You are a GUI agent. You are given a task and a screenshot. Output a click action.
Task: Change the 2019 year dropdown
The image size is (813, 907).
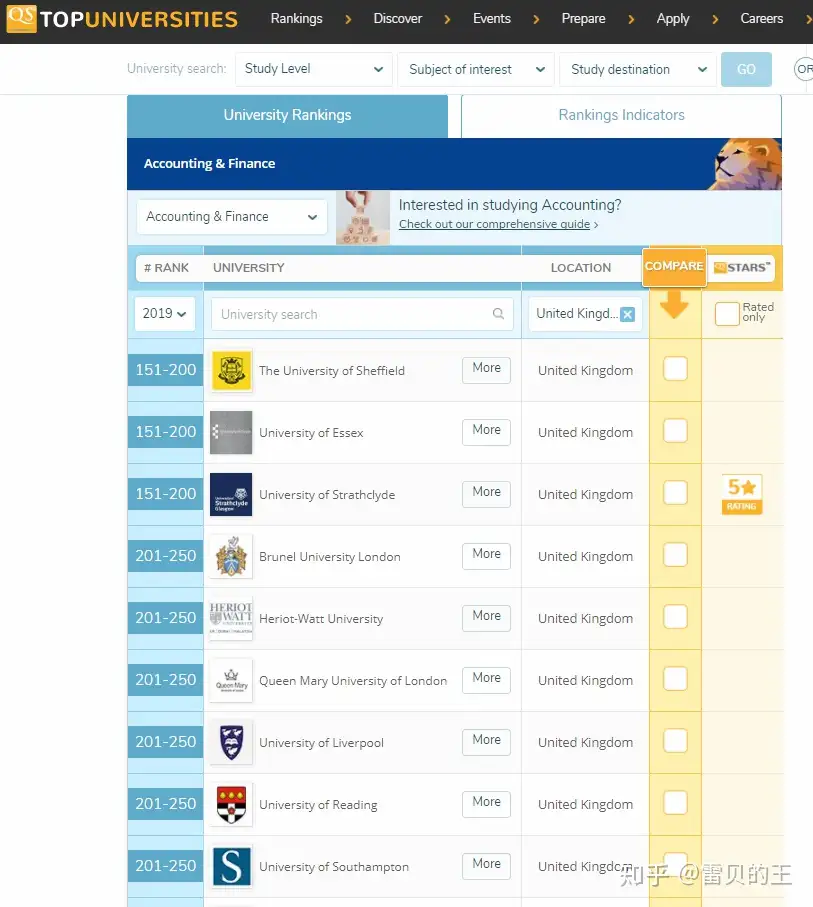pyautogui.click(x=164, y=314)
